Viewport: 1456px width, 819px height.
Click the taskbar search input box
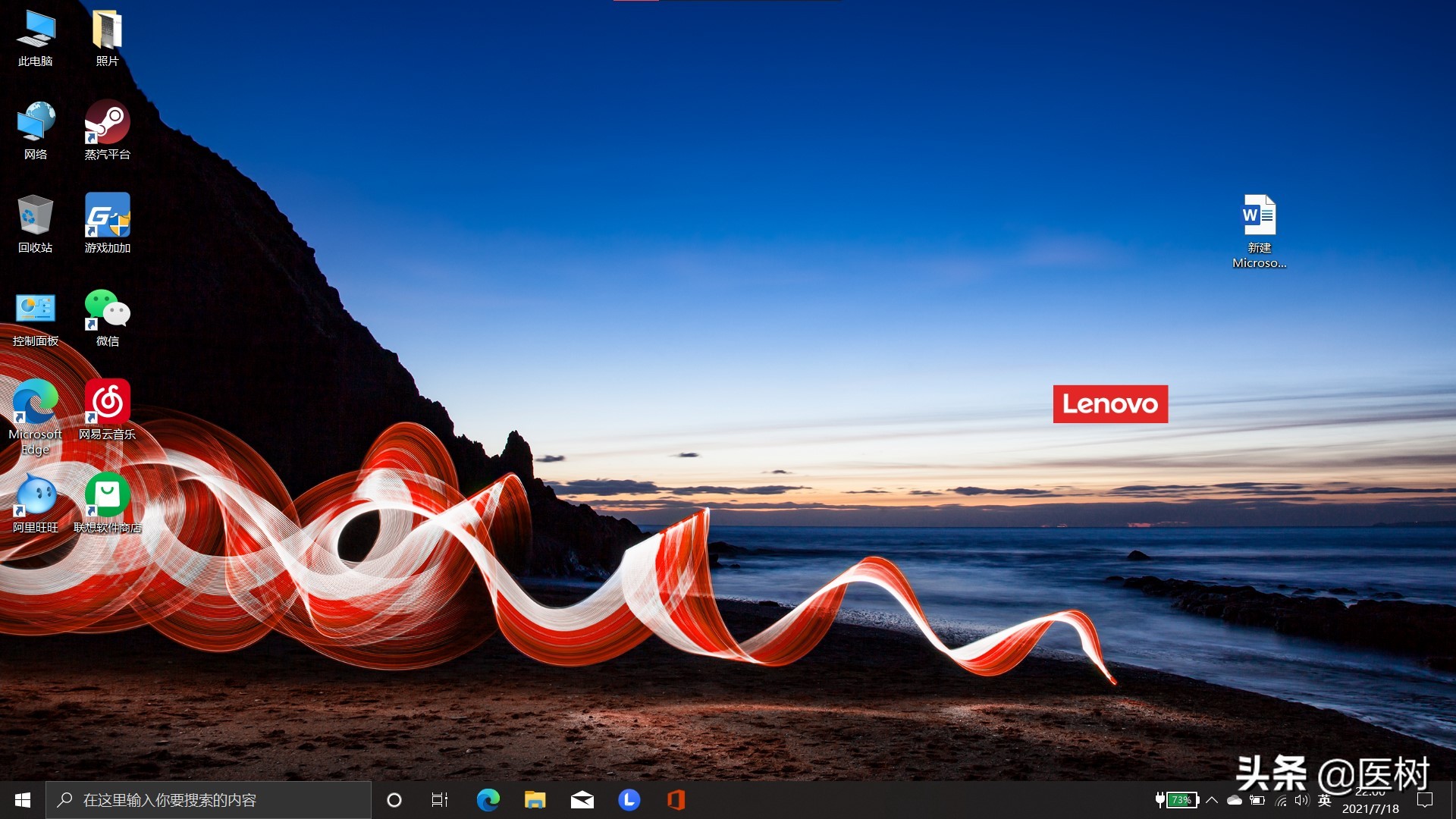(x=209, y=799)
